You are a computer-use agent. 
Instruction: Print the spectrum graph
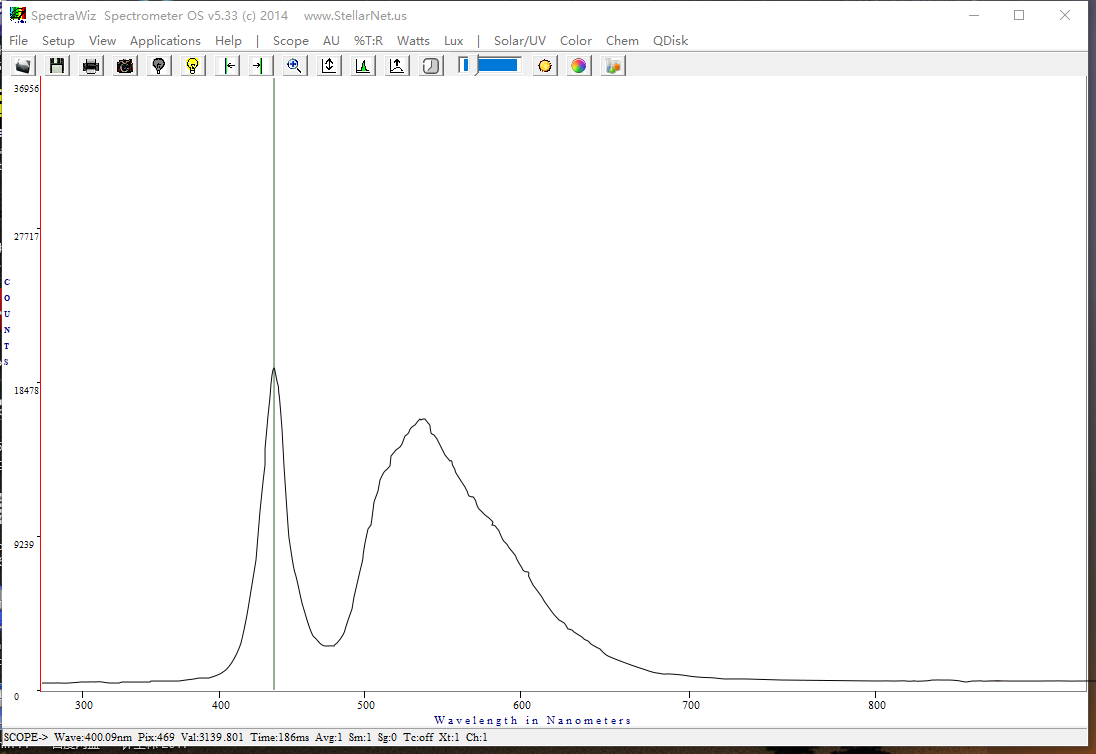pos(91,66)
